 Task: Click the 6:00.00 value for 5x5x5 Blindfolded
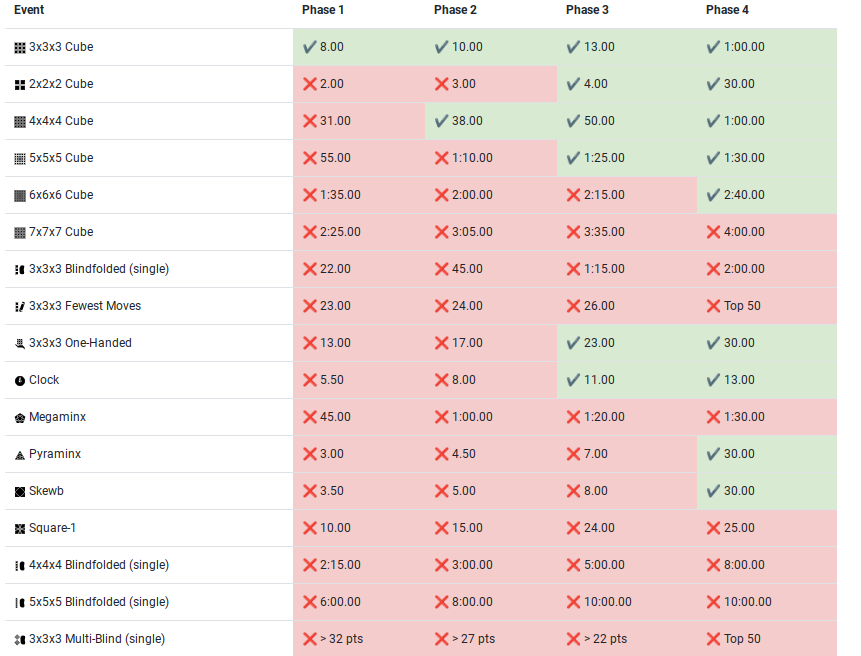(x=340, y=602)
